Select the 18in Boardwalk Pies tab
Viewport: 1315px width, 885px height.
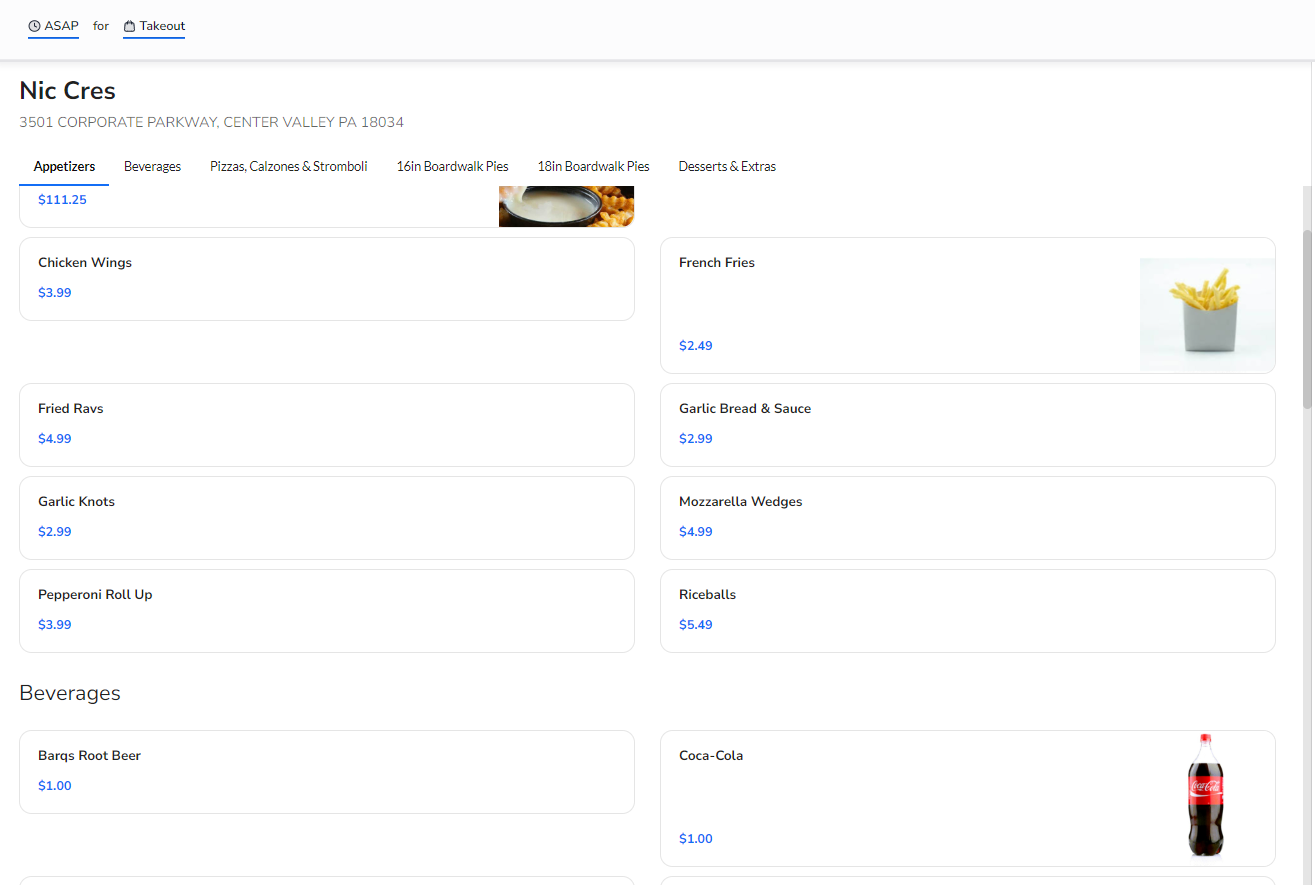(593, 167)
